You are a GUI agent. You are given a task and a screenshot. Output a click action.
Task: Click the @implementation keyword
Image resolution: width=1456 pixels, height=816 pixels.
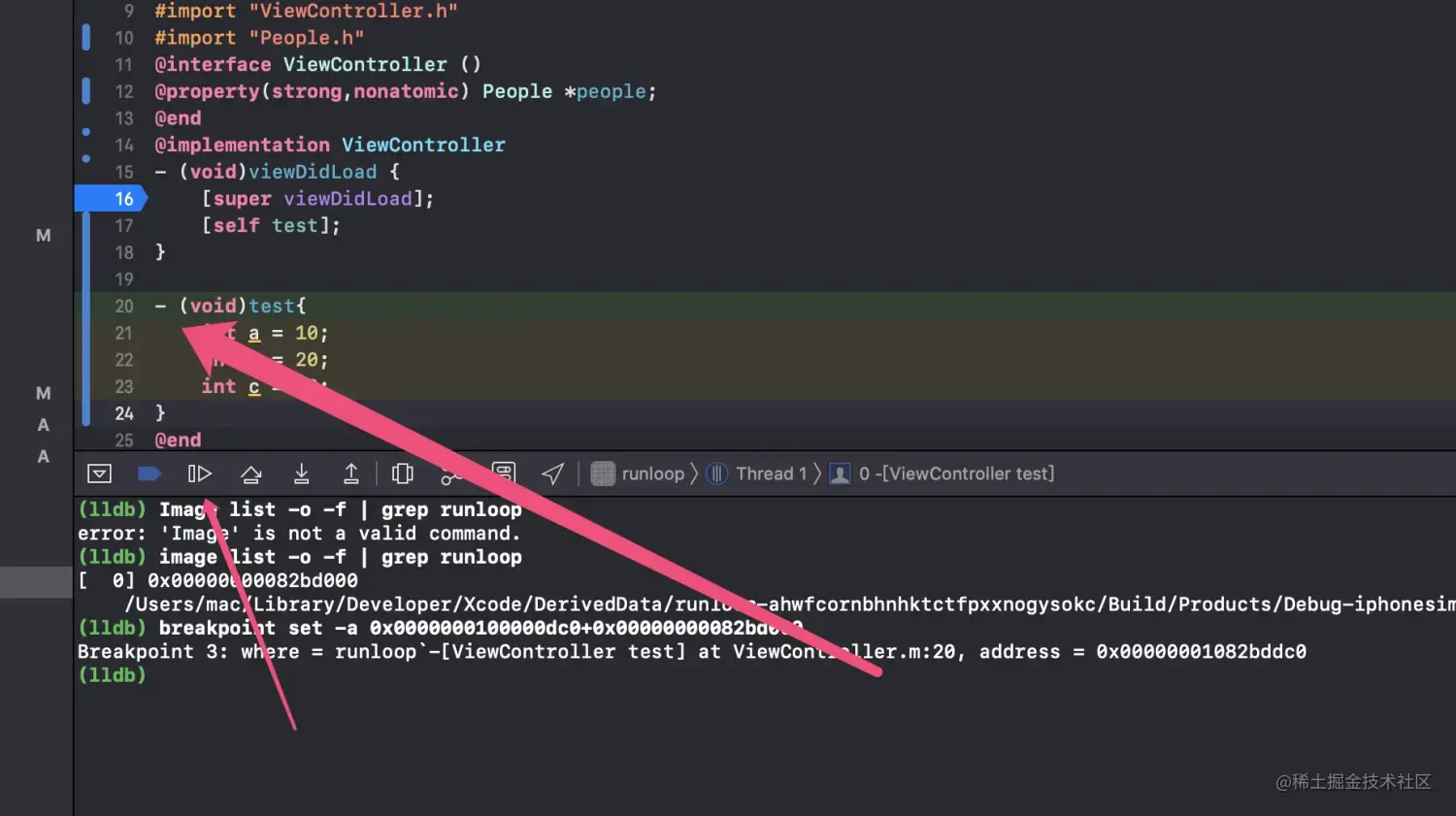coord(242,145)
